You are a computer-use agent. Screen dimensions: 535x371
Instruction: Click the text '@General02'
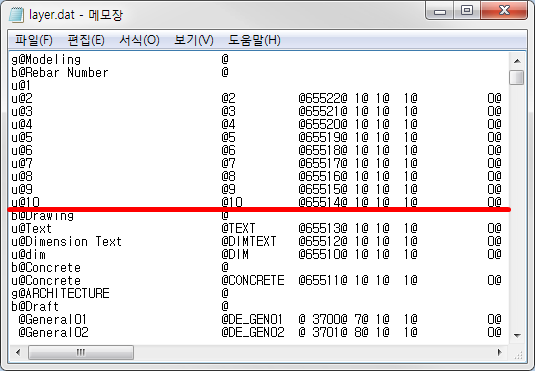53,333
